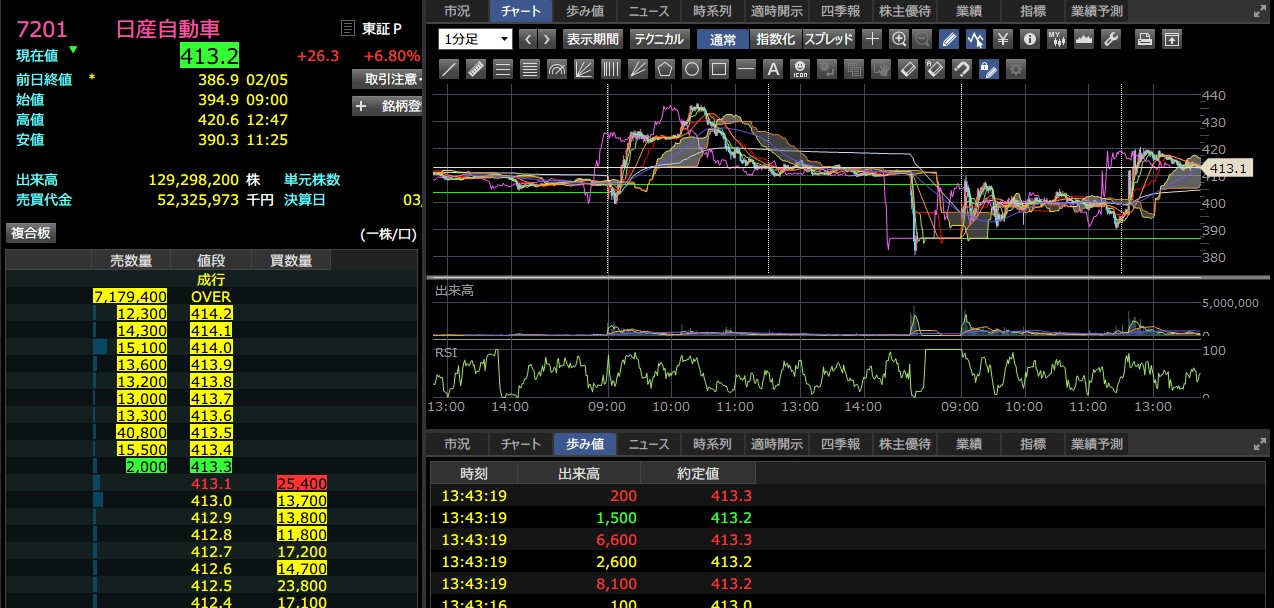
Task: Select the circle shape tool
Action: coord(691,69)
